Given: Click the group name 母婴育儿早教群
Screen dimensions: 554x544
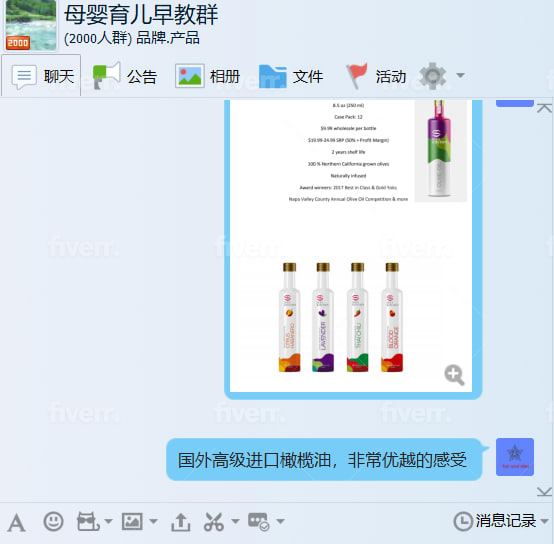Looking at the screenshot, I should (141, 14).
